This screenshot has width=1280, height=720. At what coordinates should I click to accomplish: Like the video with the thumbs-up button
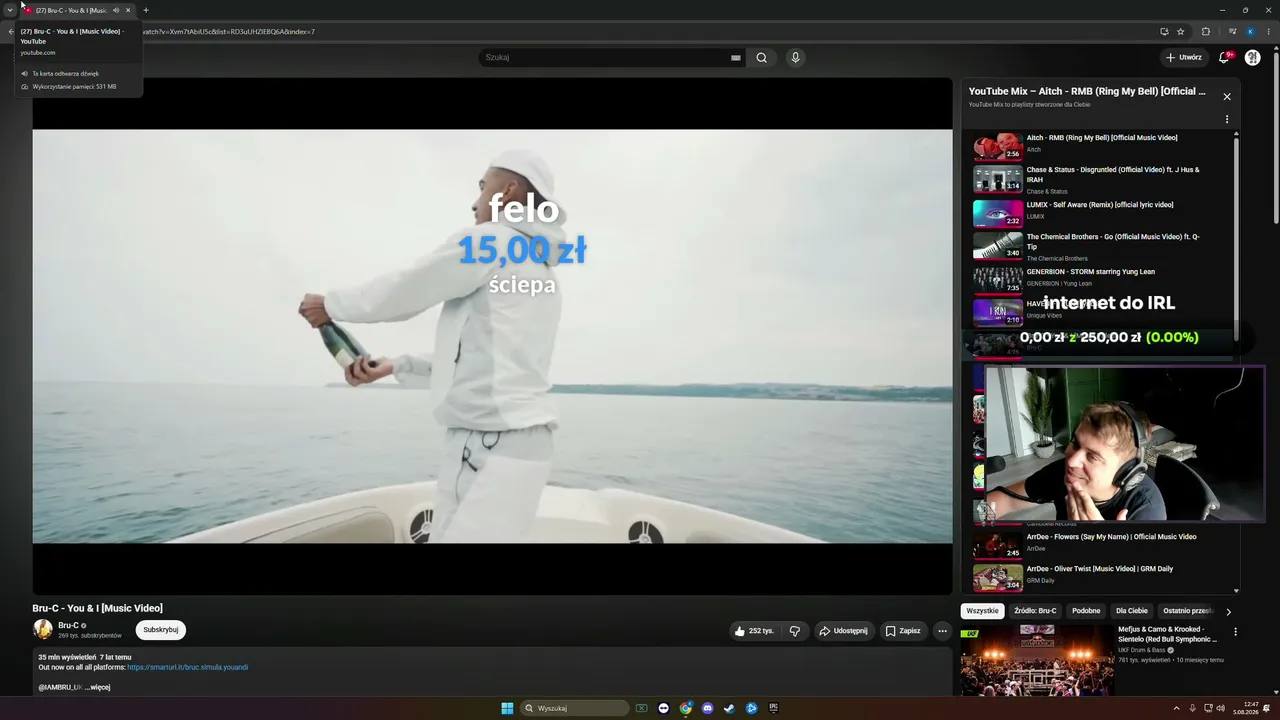(x=753, y=631)
